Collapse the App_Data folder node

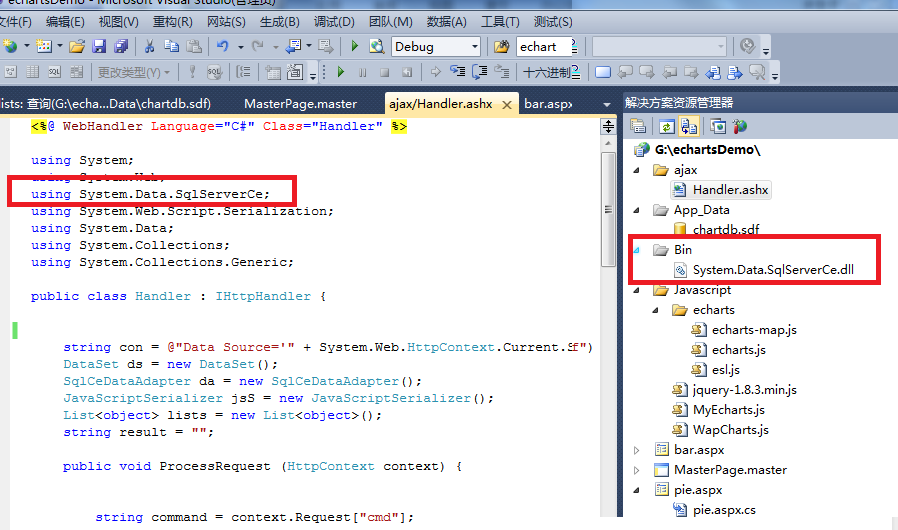[637, 210]
